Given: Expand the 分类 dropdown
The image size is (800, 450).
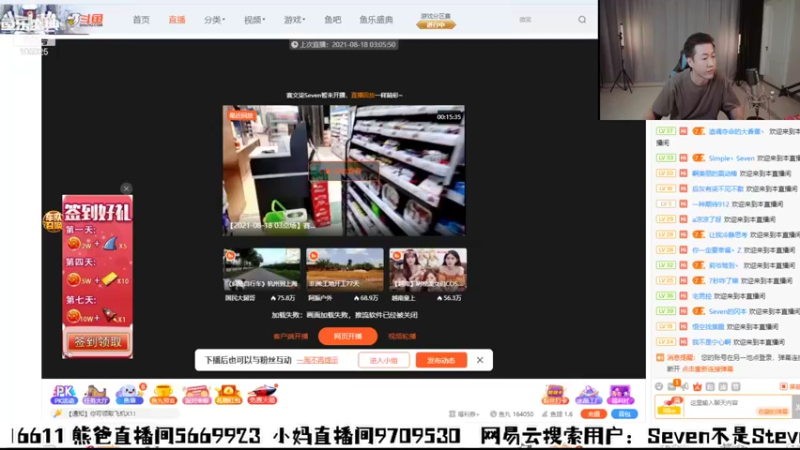Looking at the screenshot, I should pyautogui.click(x=214, y=20).
